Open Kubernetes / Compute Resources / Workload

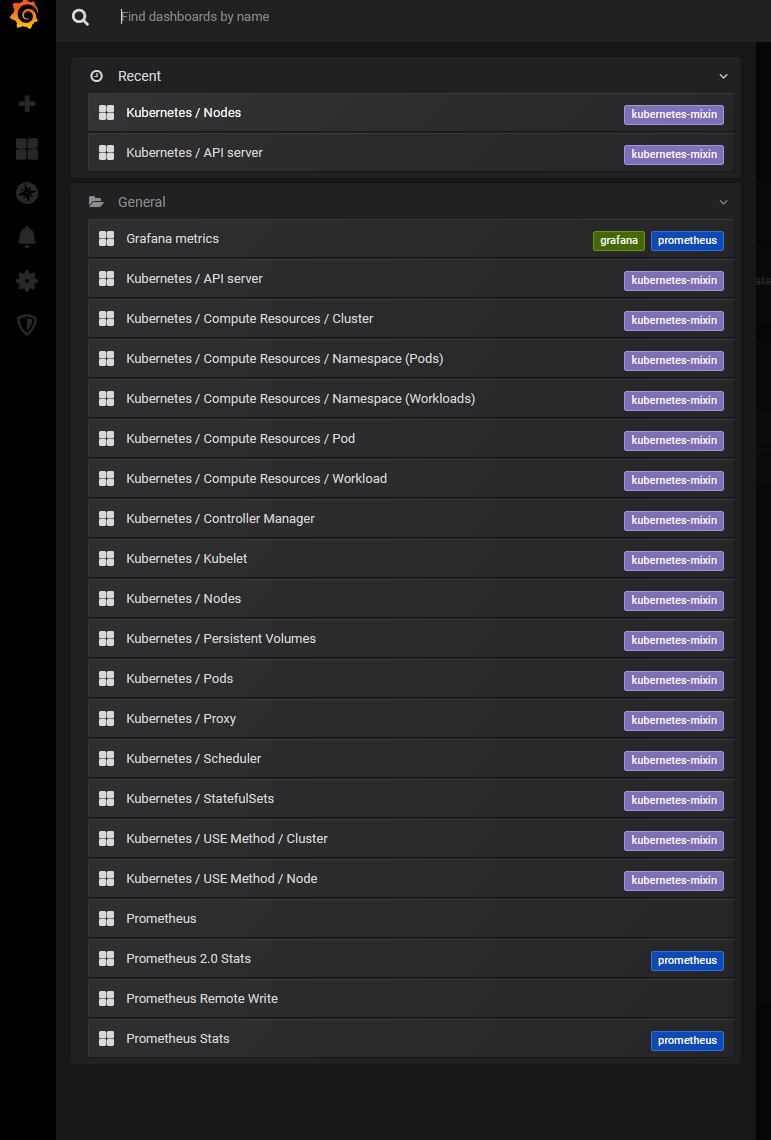pyautogui.click(x=410, y=478)
